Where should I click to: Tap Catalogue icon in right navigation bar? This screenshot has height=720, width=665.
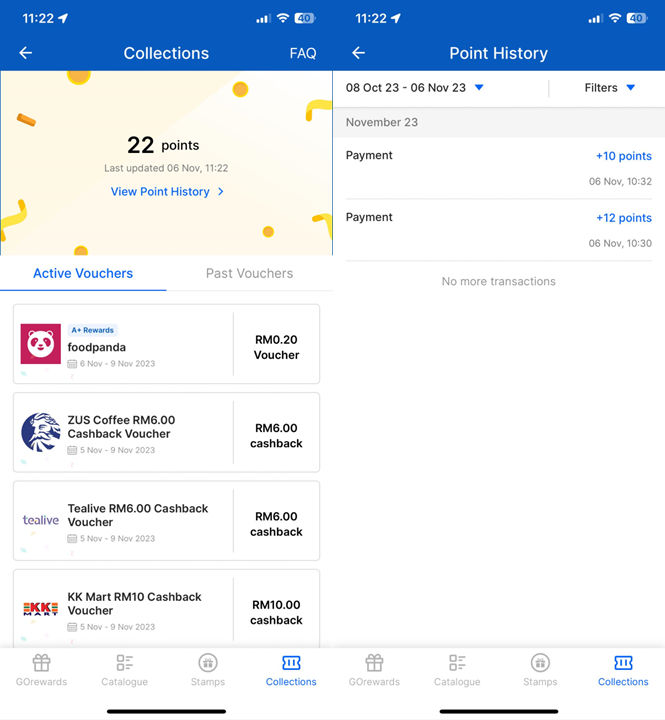click(457, 663)
